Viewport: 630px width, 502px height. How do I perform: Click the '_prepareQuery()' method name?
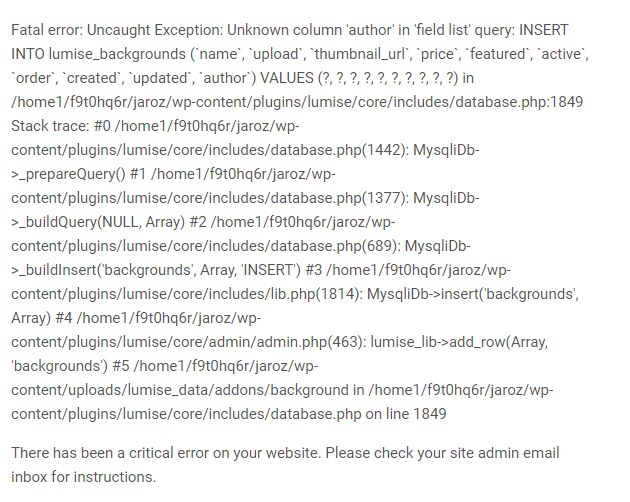[72, 174]
